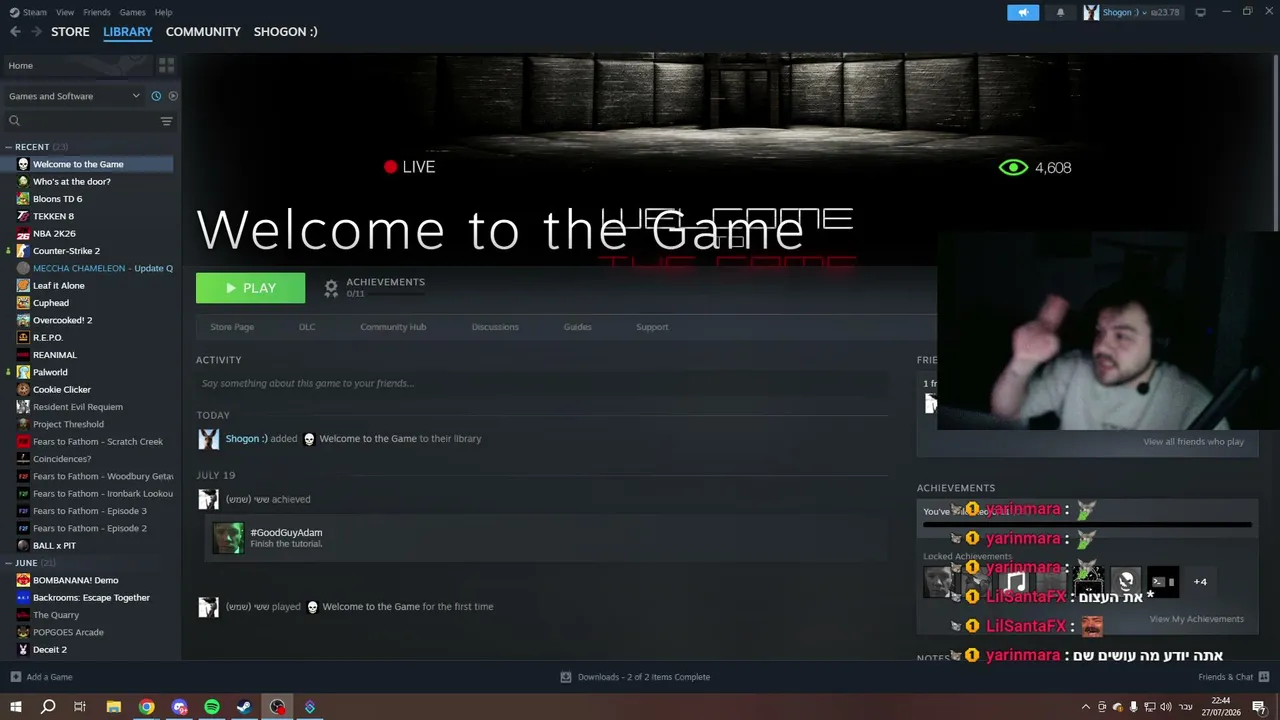Click the Friends & Chat bubble icon

click(1264, 677)
